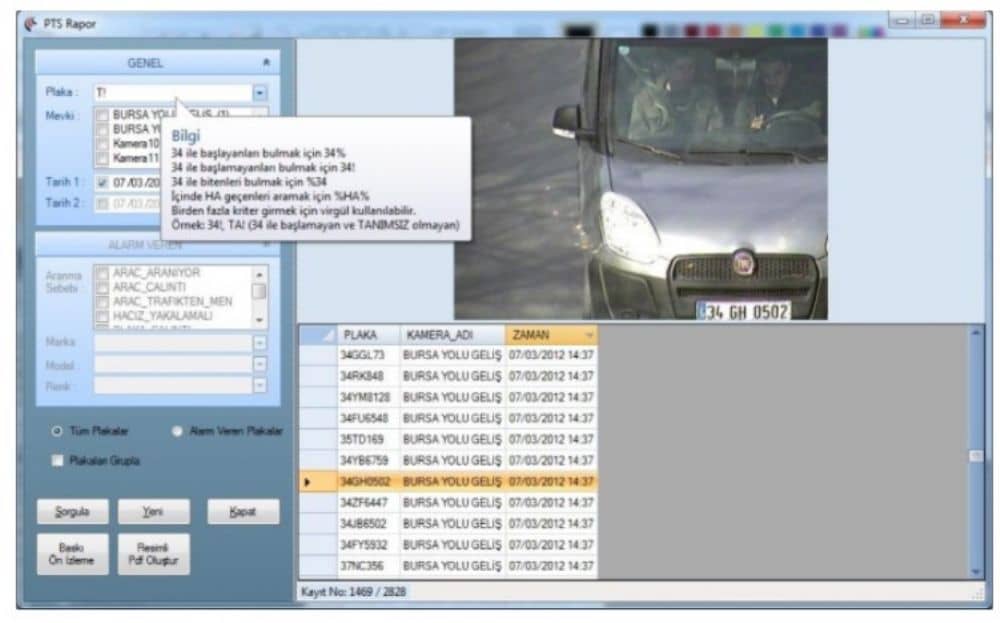
Task: Click the results grid scroll-up arrow
Action: (976, 333)
